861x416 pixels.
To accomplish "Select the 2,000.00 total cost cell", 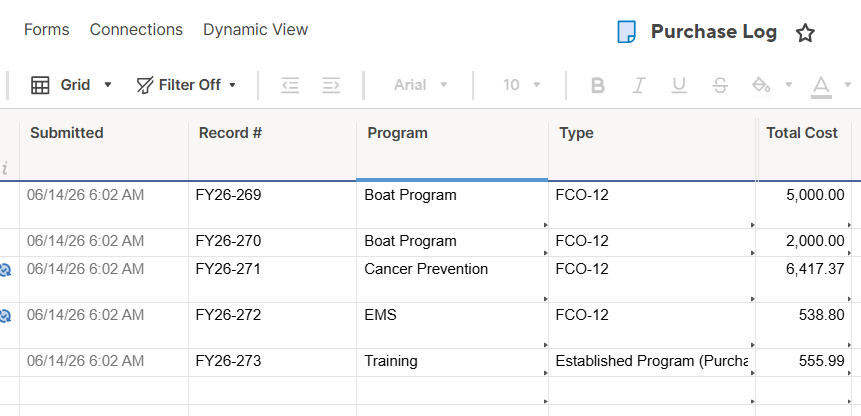I will click(x=804, y=243).
